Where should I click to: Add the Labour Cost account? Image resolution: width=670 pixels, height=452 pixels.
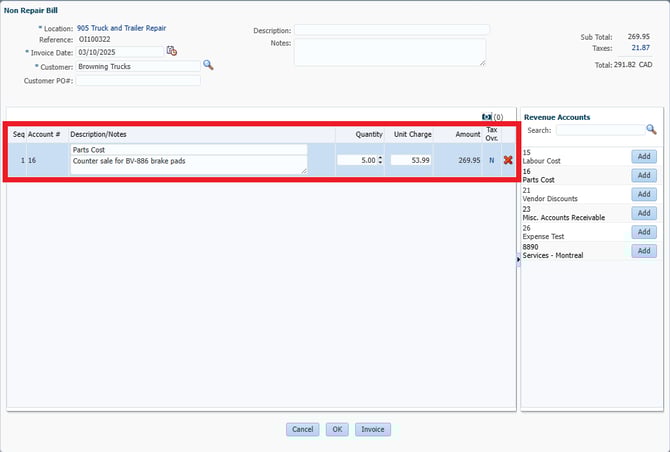644,156
